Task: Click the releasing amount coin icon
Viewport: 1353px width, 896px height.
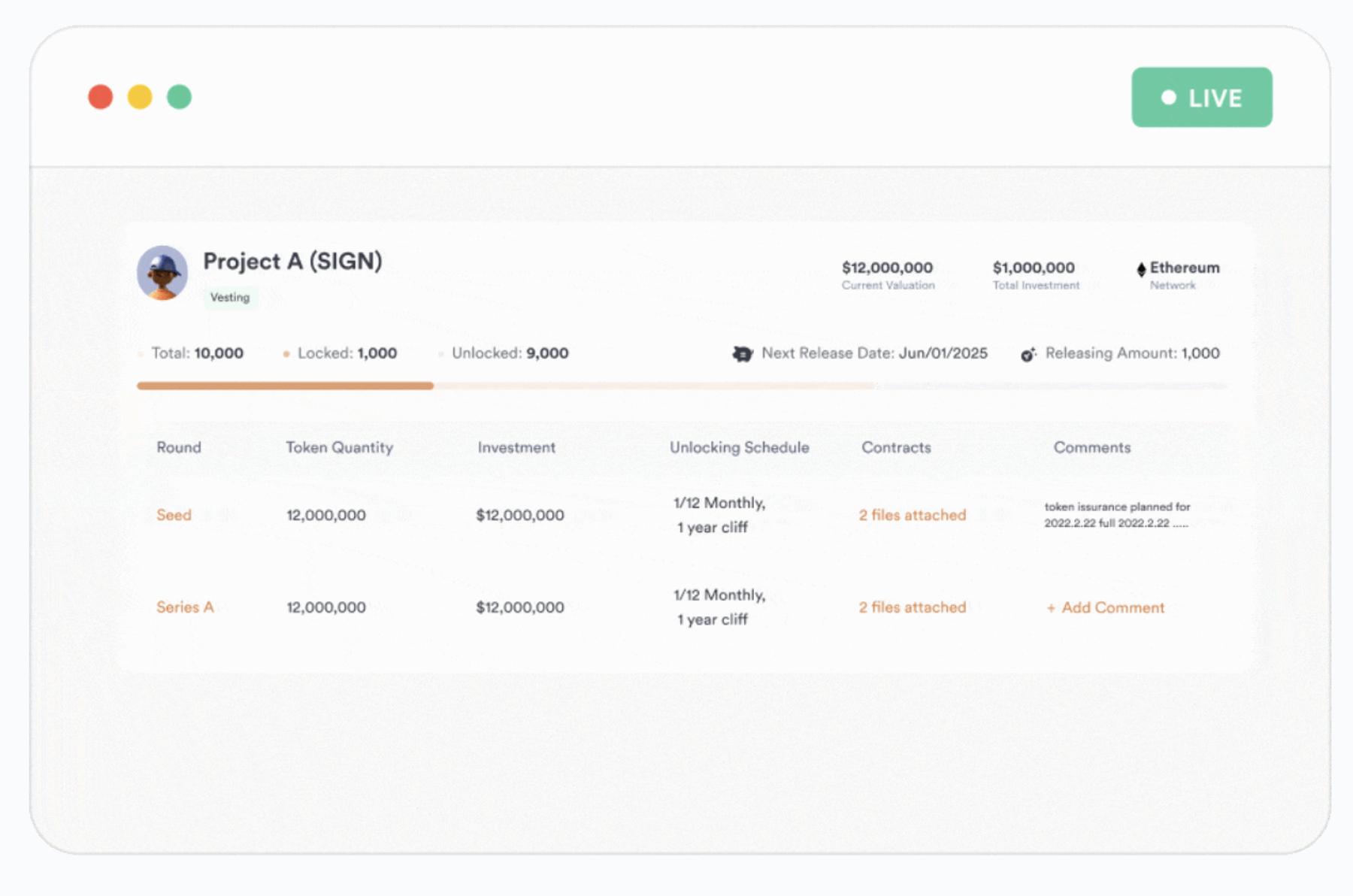Action: (x=1028, y=354)
